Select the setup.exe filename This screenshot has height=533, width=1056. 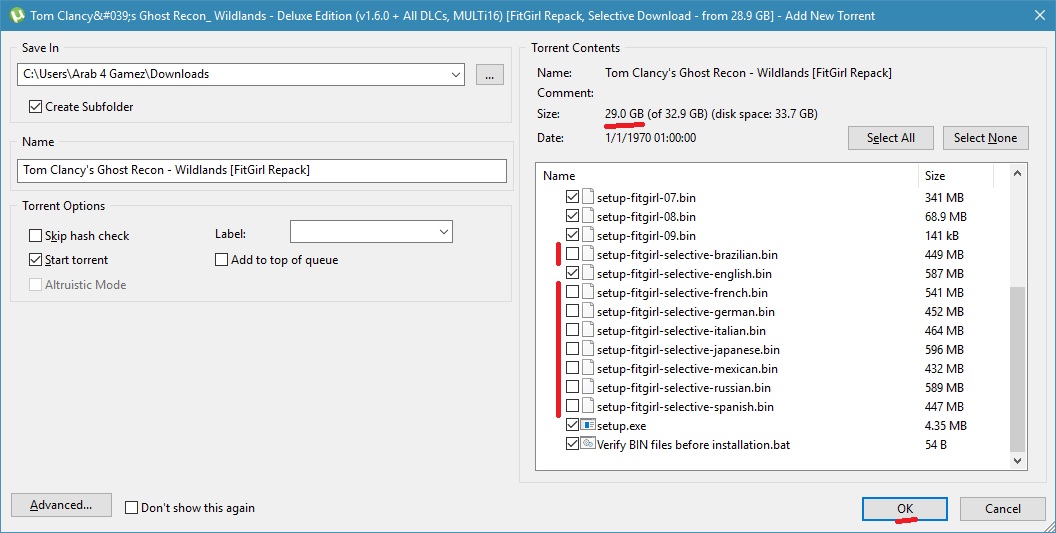click(x=622, y=426)
